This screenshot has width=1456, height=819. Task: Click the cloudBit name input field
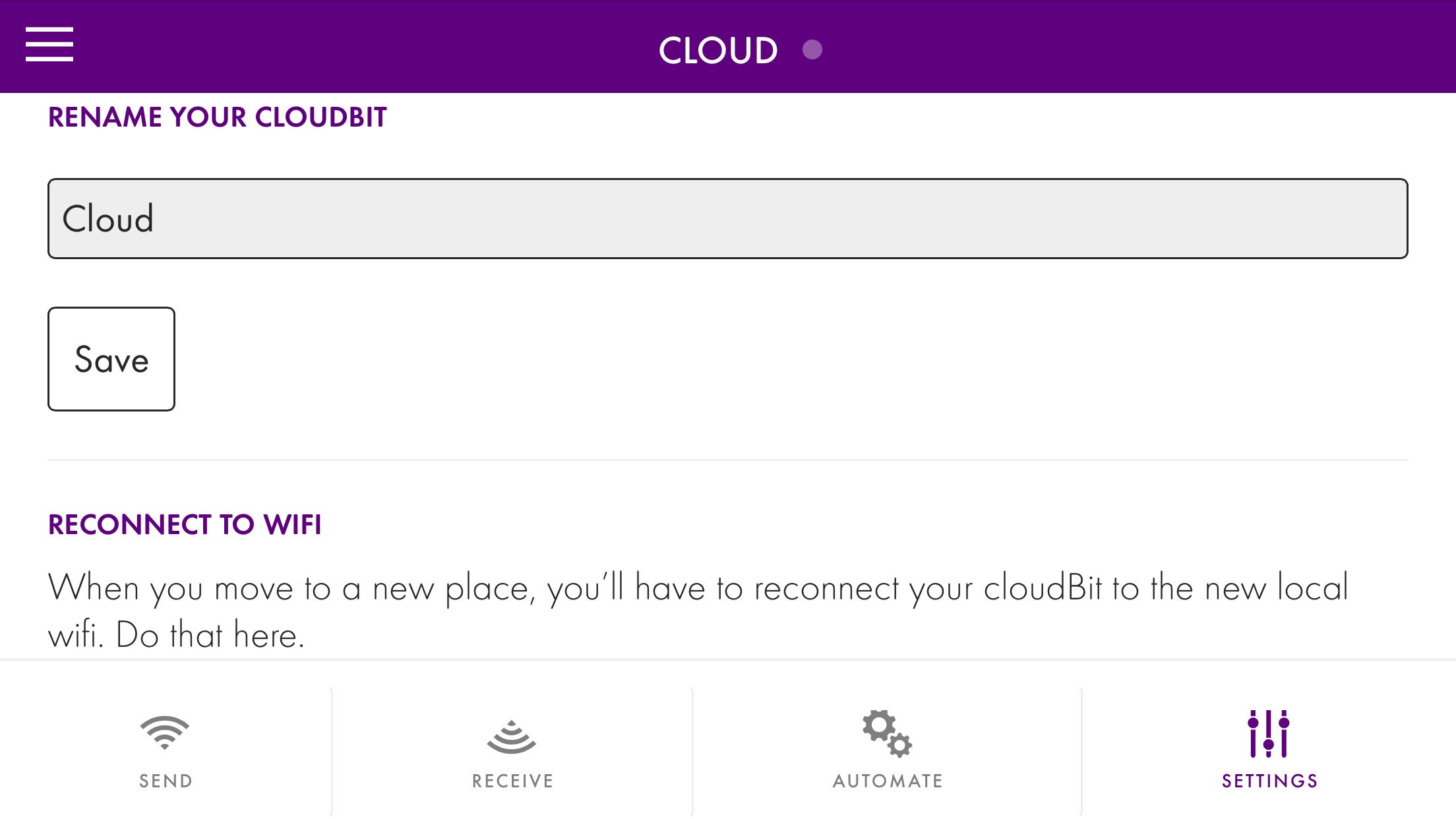[727, 218]
